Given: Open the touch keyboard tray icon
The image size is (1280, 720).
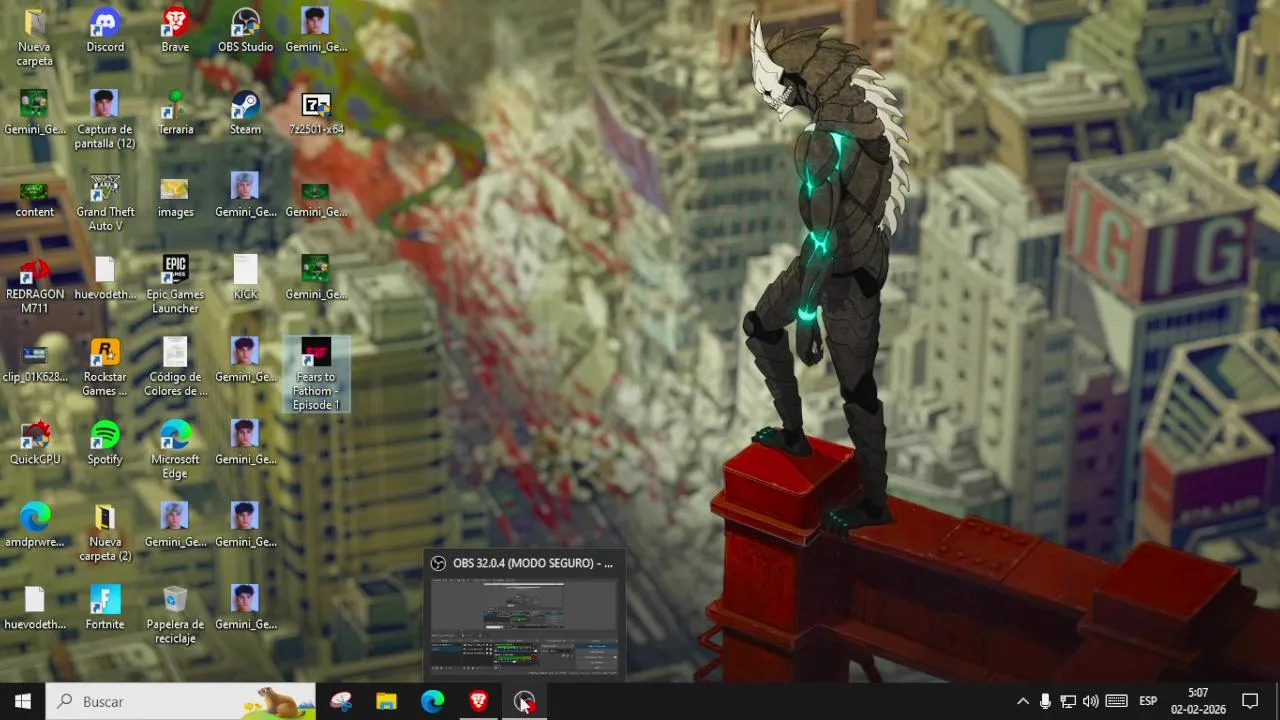Looking at the screenshot, I should tap(1117, 701).
